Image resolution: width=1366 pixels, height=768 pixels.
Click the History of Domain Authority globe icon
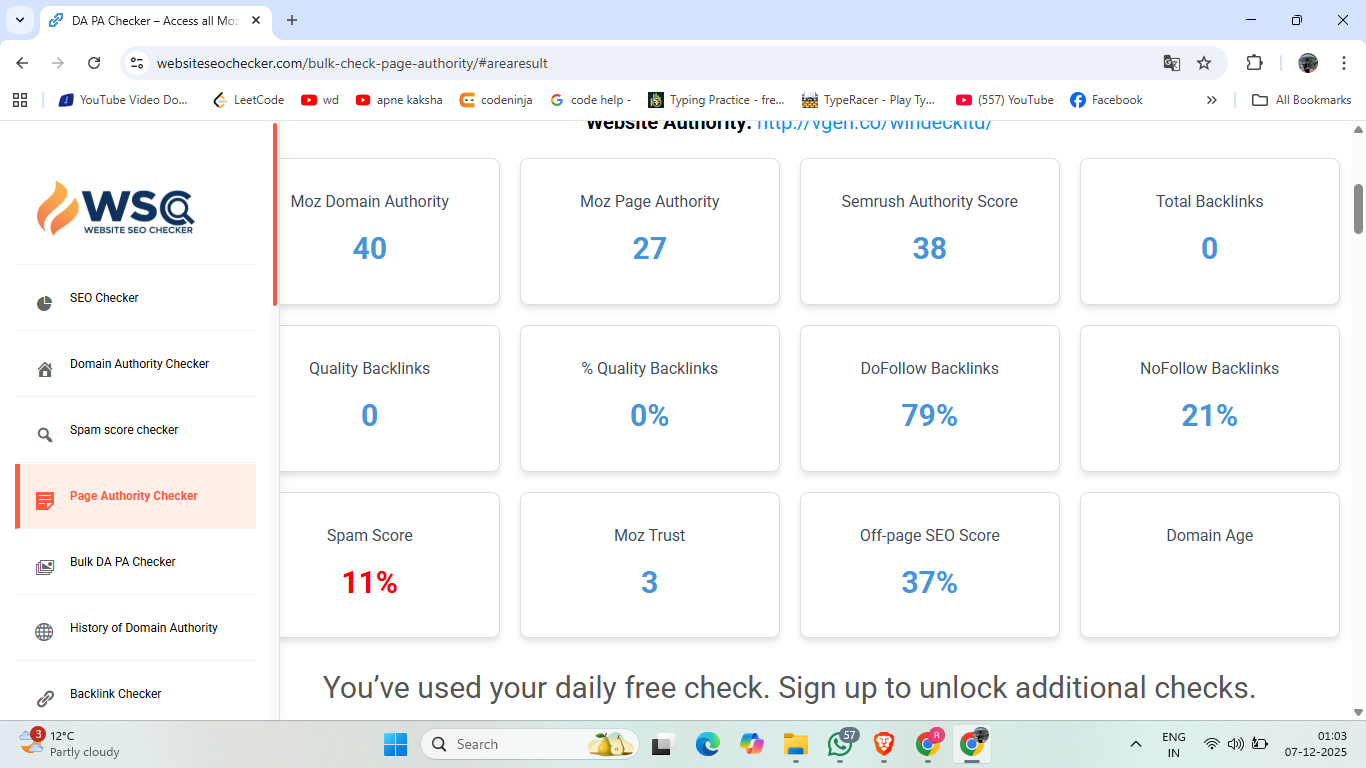pos(44,632)
